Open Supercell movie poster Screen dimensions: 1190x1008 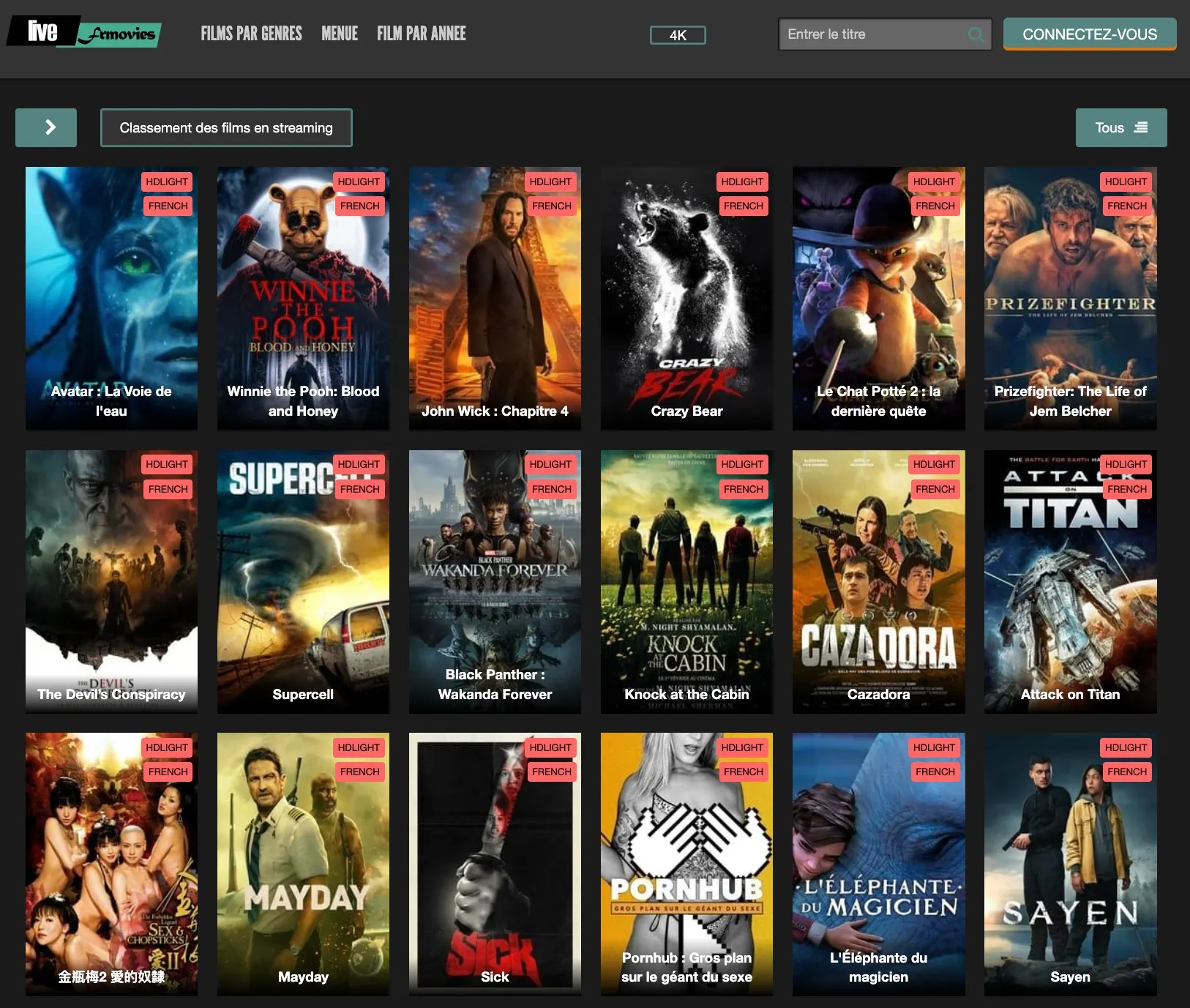coord(303,582)
